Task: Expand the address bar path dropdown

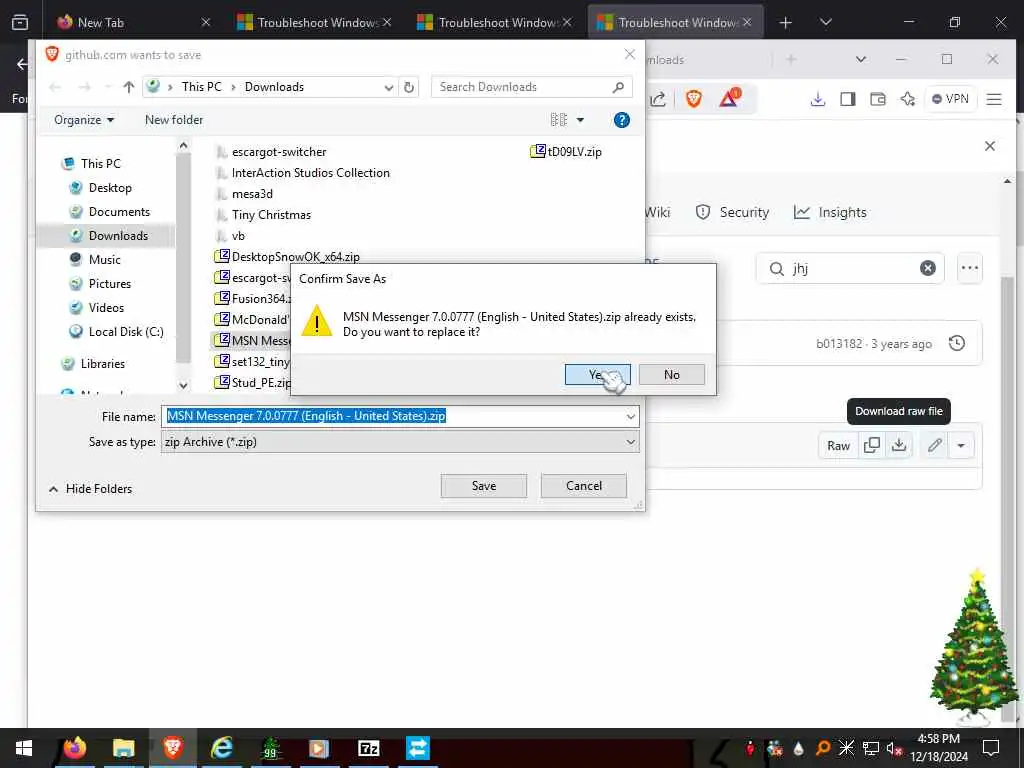Action: pos(389,87)
